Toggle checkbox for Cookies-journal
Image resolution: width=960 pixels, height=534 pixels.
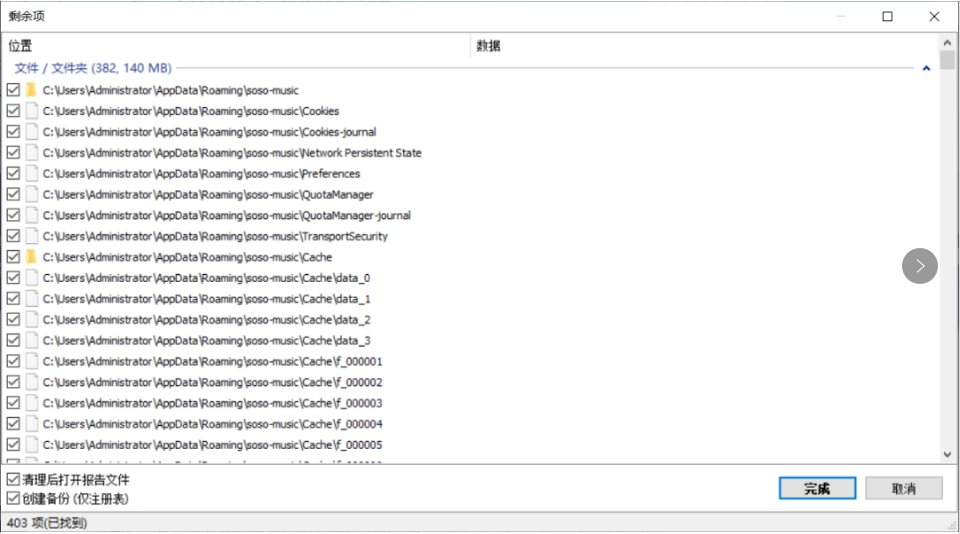point(13,132)
